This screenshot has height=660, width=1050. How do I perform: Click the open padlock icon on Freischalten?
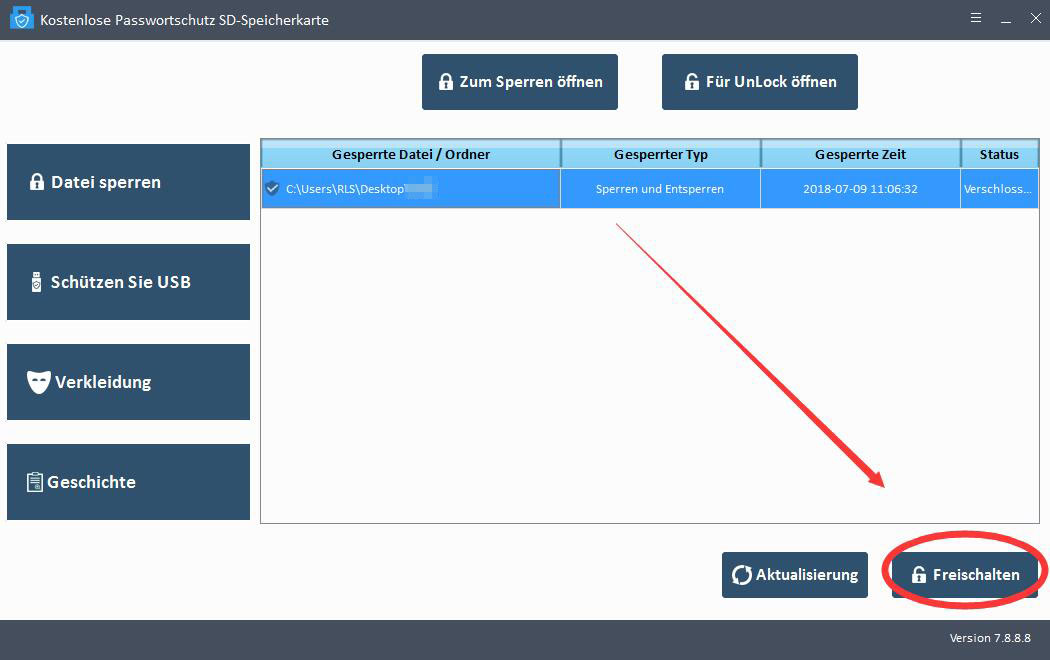918,575
